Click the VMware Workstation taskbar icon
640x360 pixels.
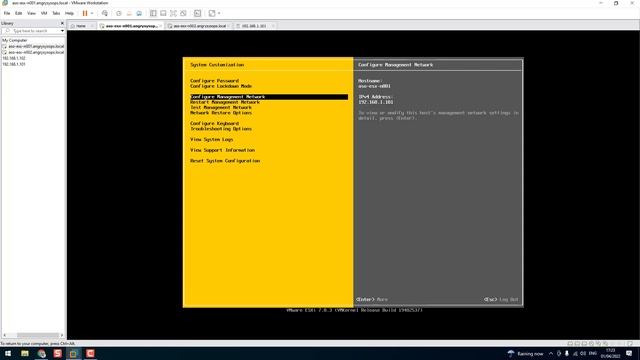pos(73,353)
